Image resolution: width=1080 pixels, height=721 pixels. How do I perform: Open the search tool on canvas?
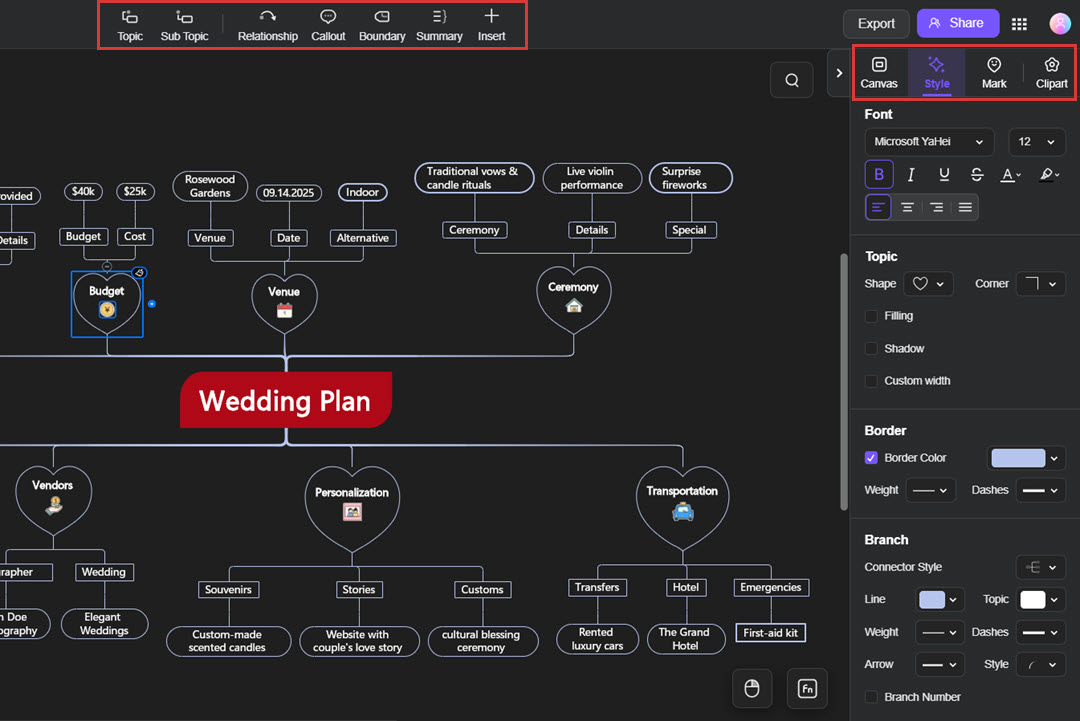tap(791, 79)
